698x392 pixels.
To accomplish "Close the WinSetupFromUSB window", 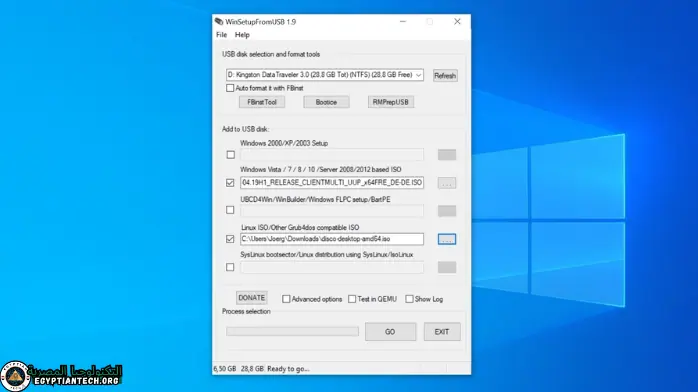I will point(457,21).
